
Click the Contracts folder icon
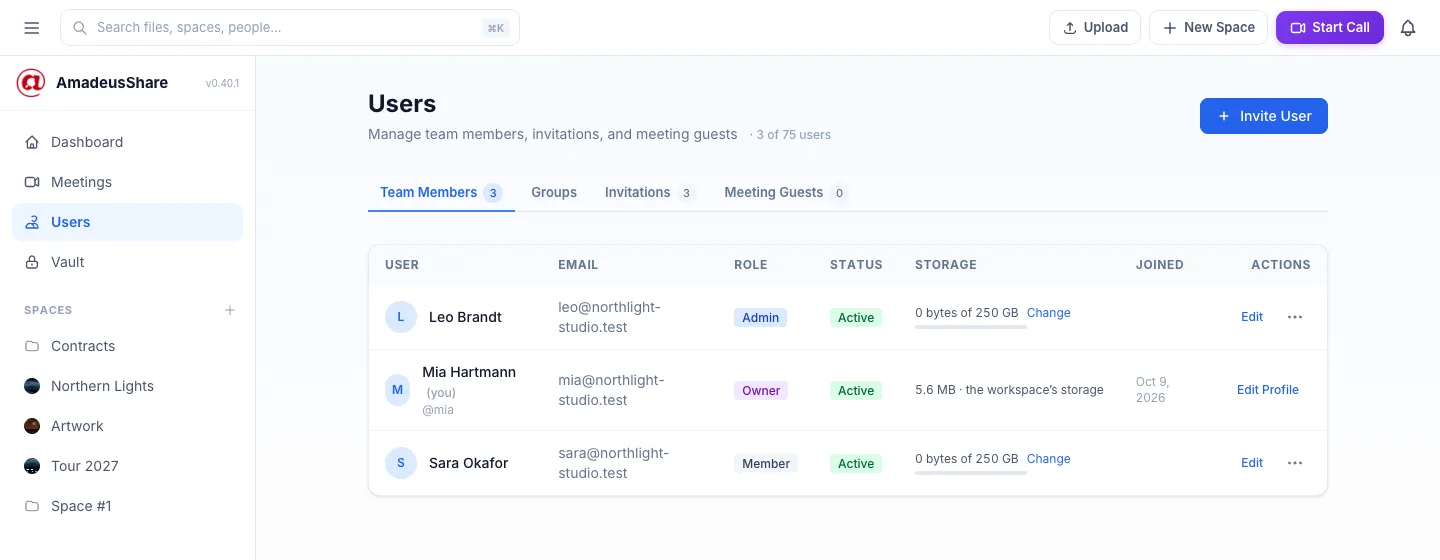click(x=32, y=346)
